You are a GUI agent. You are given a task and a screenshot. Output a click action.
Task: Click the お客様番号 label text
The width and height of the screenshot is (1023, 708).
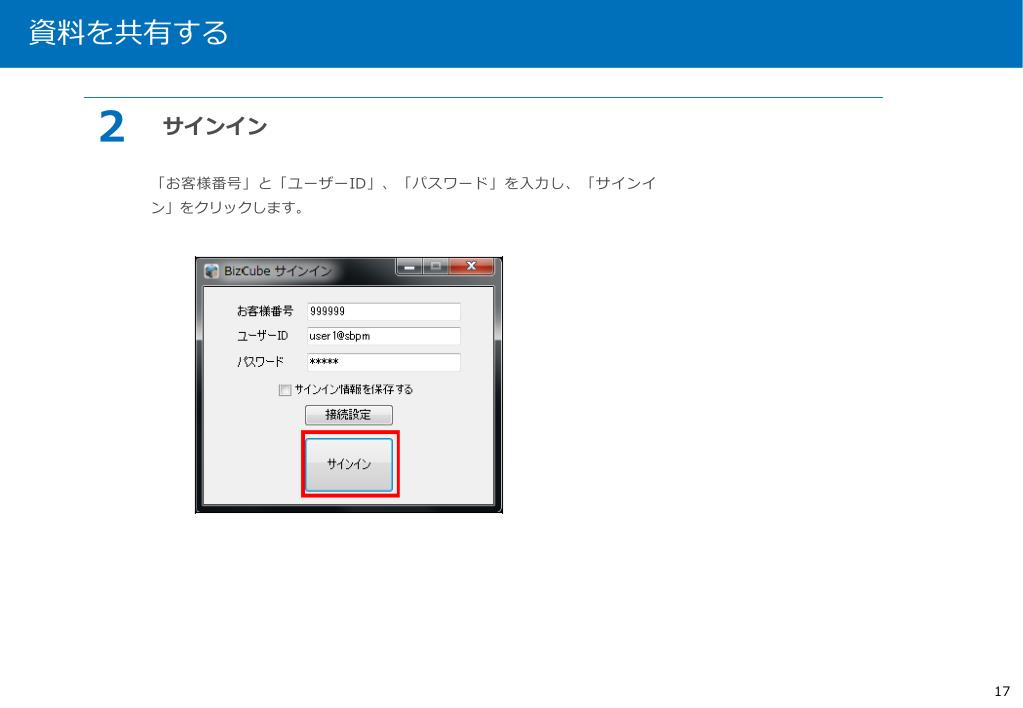(265, 311)
